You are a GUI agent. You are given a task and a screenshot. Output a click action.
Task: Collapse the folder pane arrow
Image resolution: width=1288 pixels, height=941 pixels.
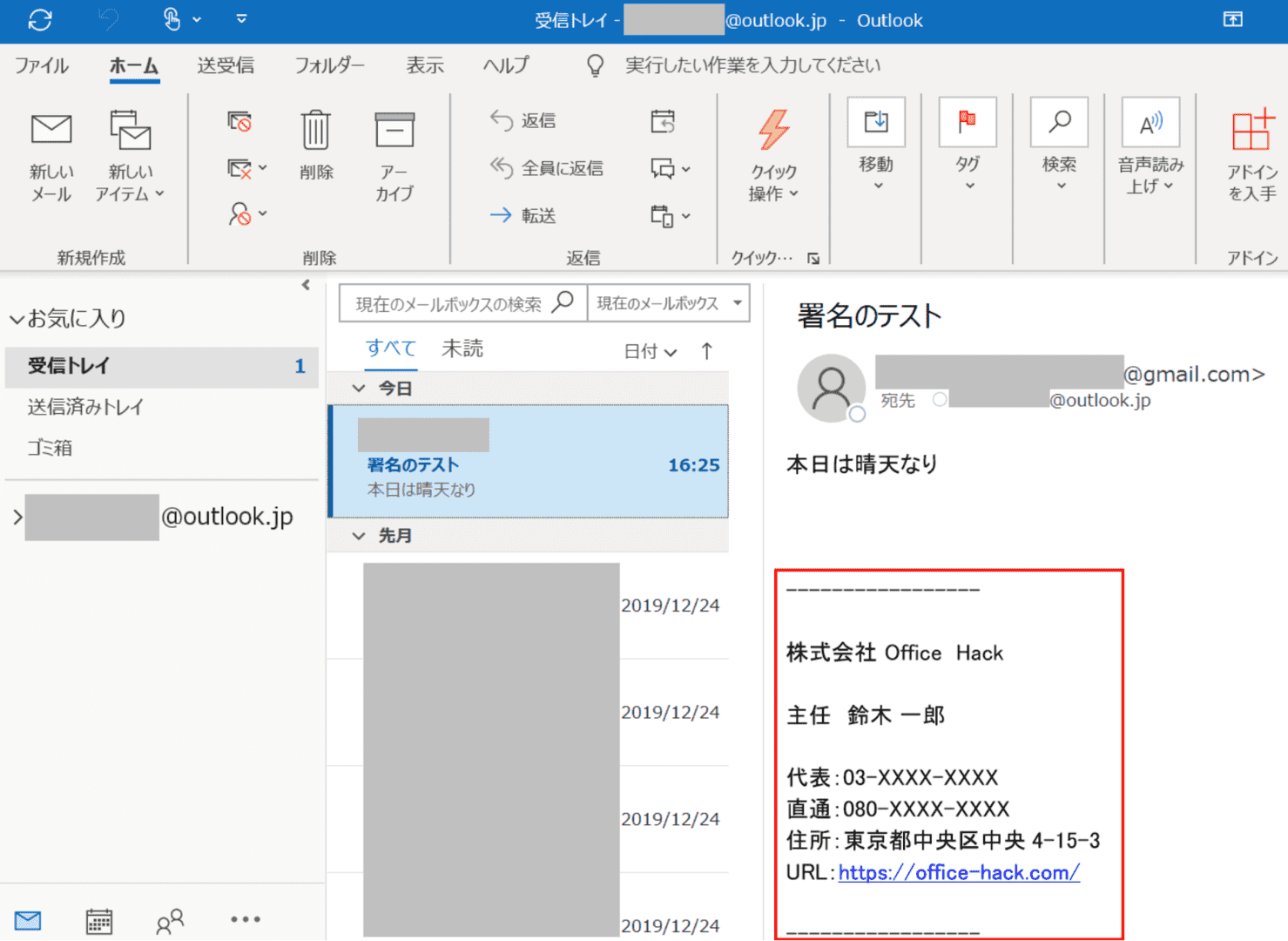pyautogui.click(x=306, y=285)
